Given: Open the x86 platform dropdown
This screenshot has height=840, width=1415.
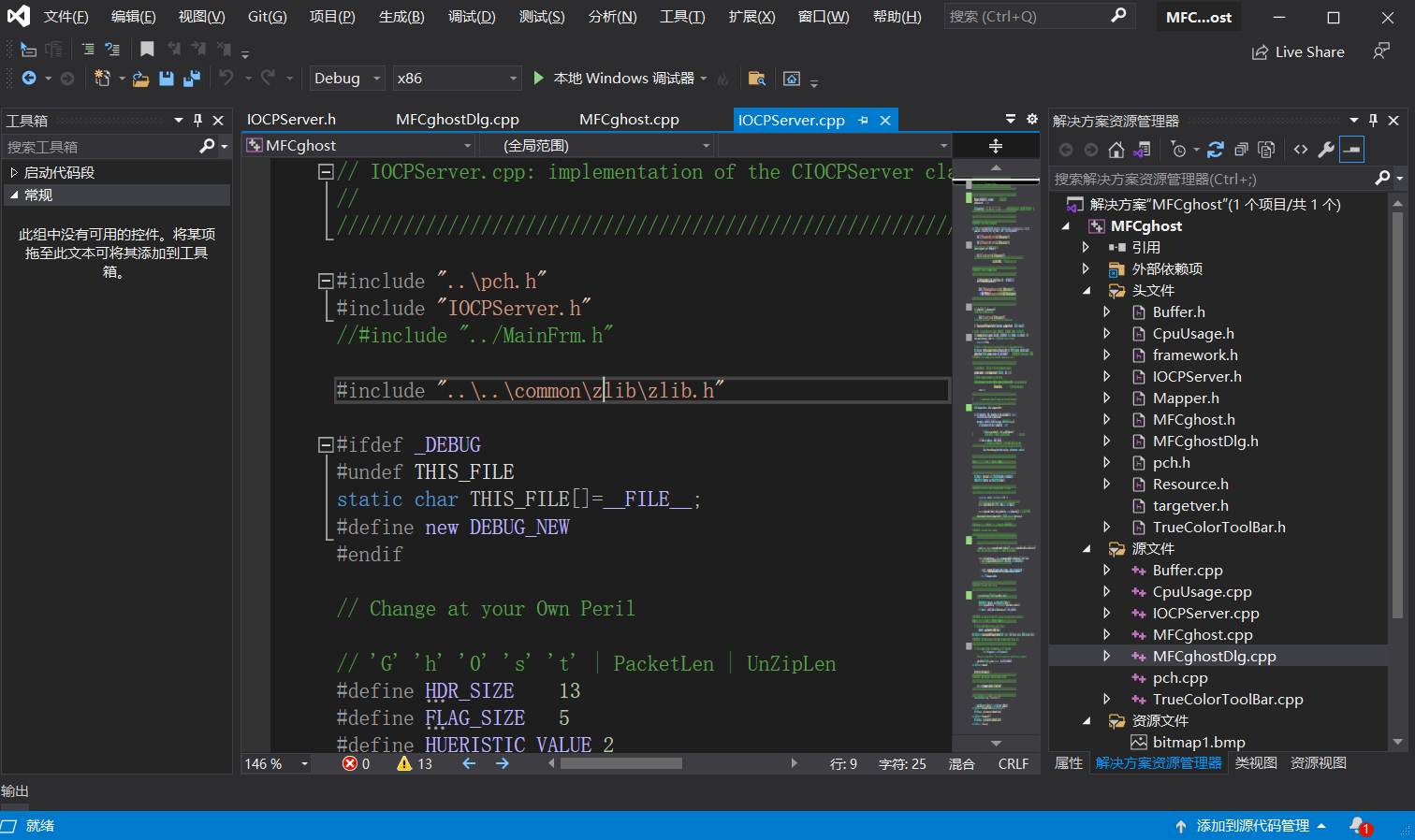Looking at the screenshot, I should (513, 79).
